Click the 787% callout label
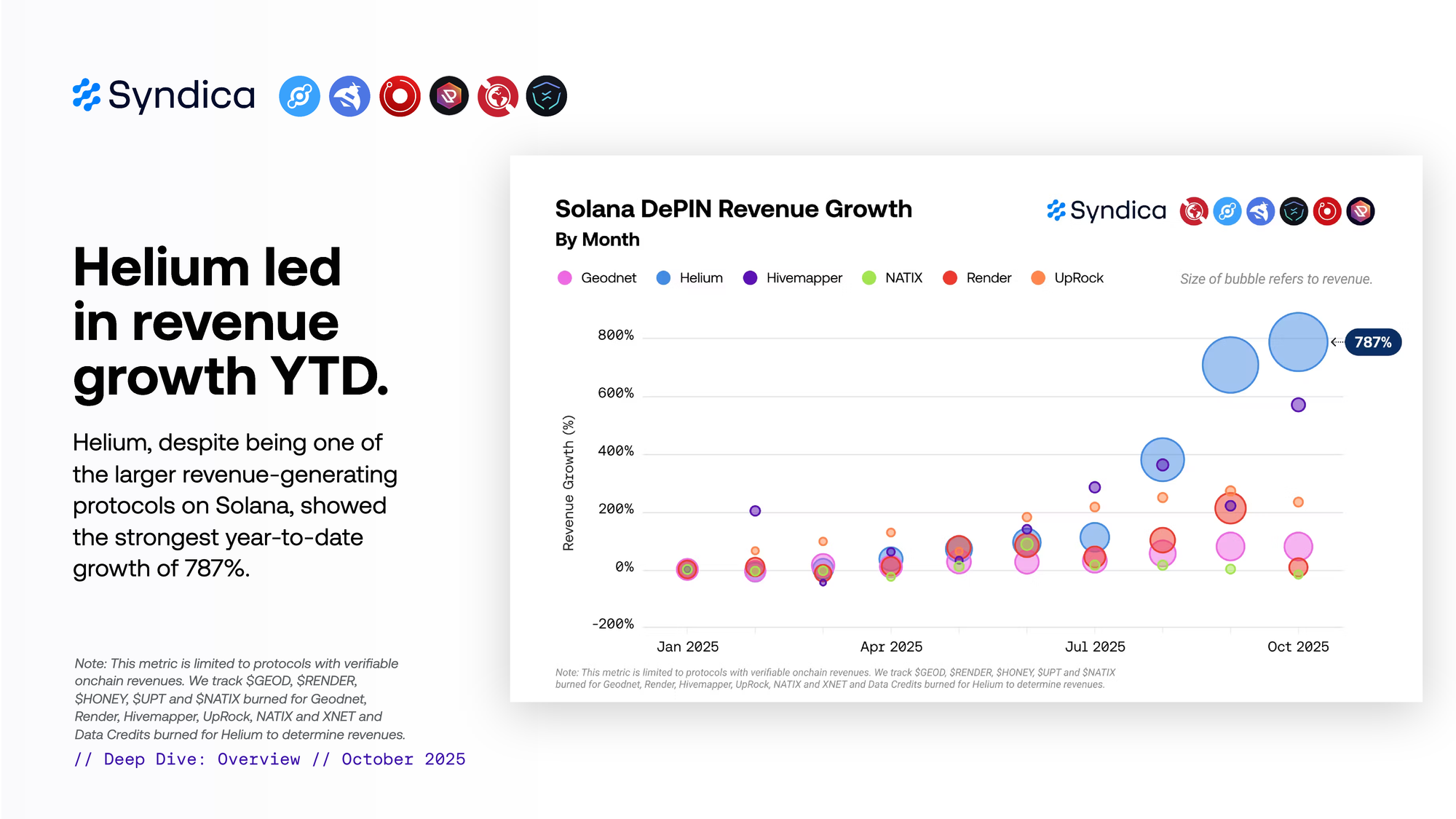The image size is (1456, 819). (x=1372, y=342)
